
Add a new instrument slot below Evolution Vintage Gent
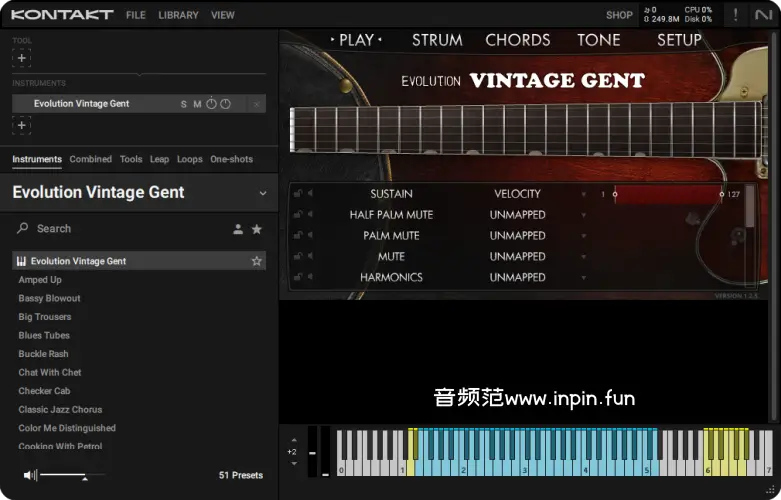coord(21,125)
